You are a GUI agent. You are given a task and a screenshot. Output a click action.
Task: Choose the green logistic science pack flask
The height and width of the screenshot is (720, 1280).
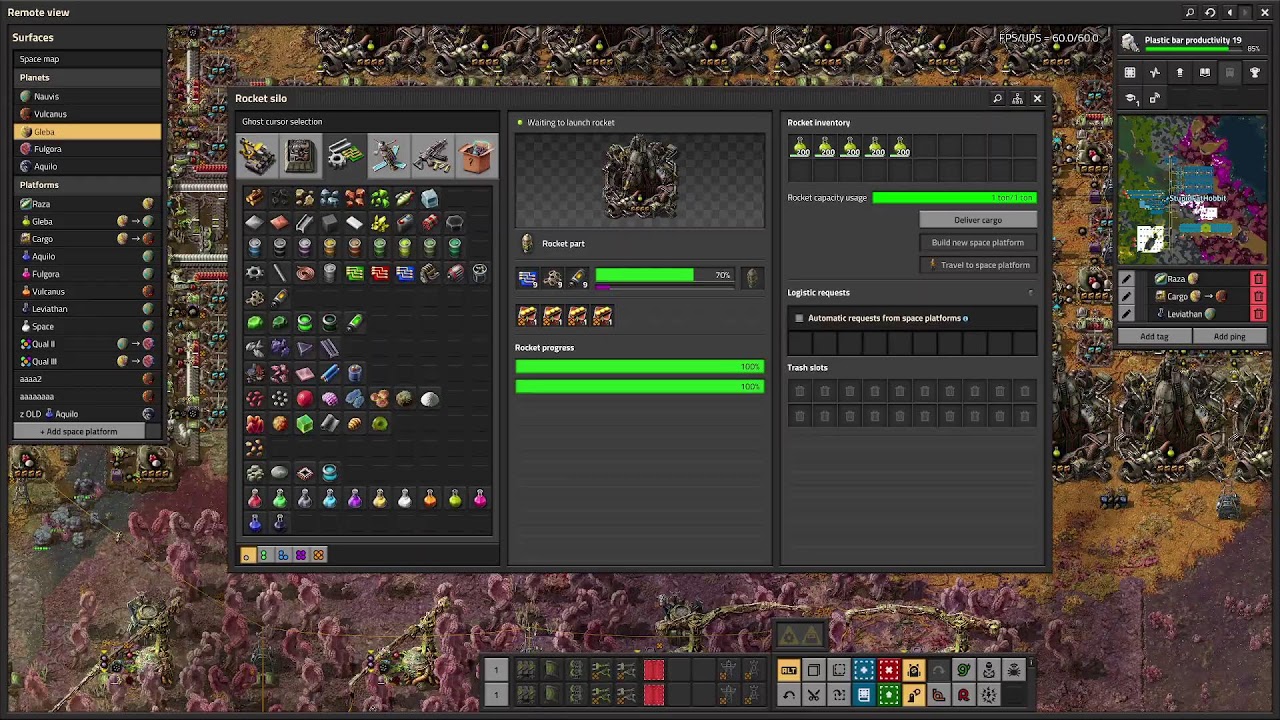(279, 498)
